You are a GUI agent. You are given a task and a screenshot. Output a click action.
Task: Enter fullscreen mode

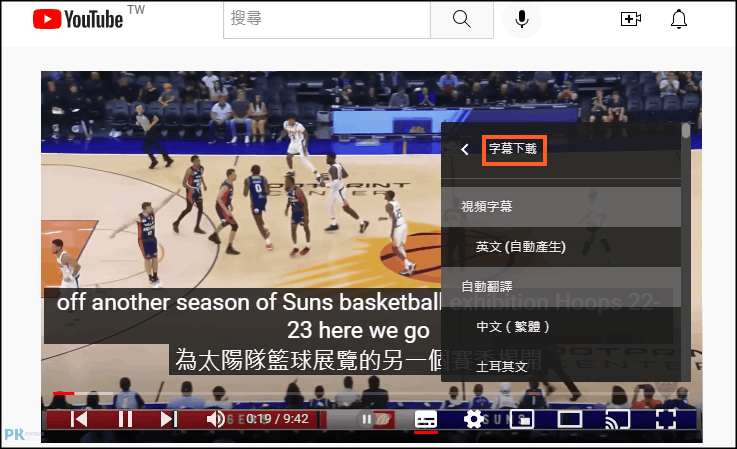[x=666, y=419]
